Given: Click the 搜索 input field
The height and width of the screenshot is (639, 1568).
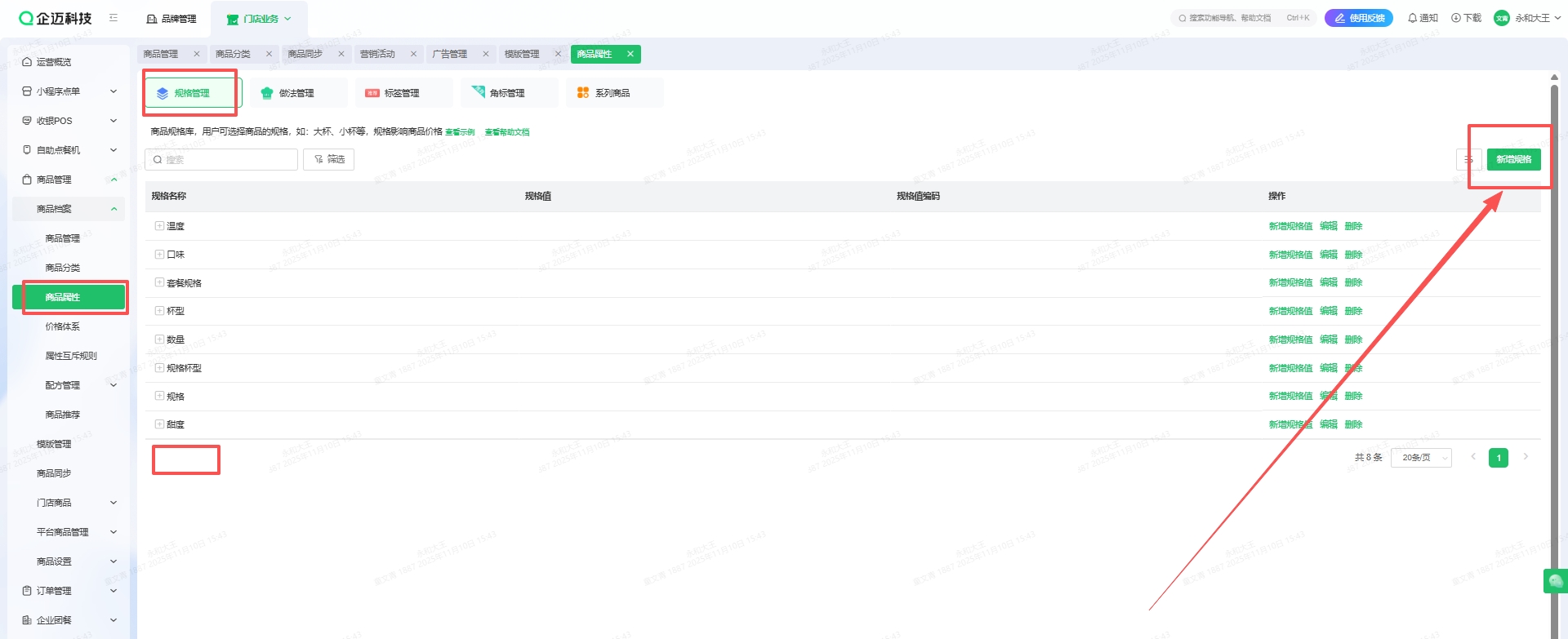Looking at the screenshot, I should click(221, 160).
